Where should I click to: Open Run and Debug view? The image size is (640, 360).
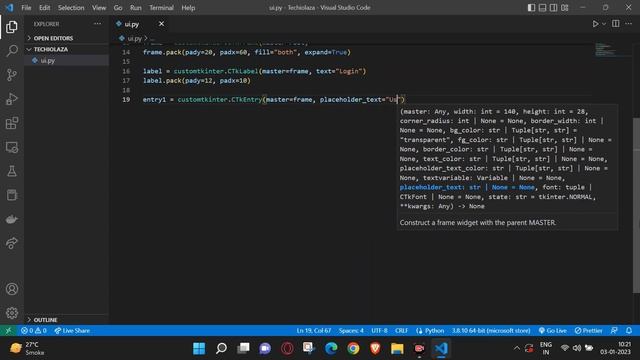coord(12,99)
